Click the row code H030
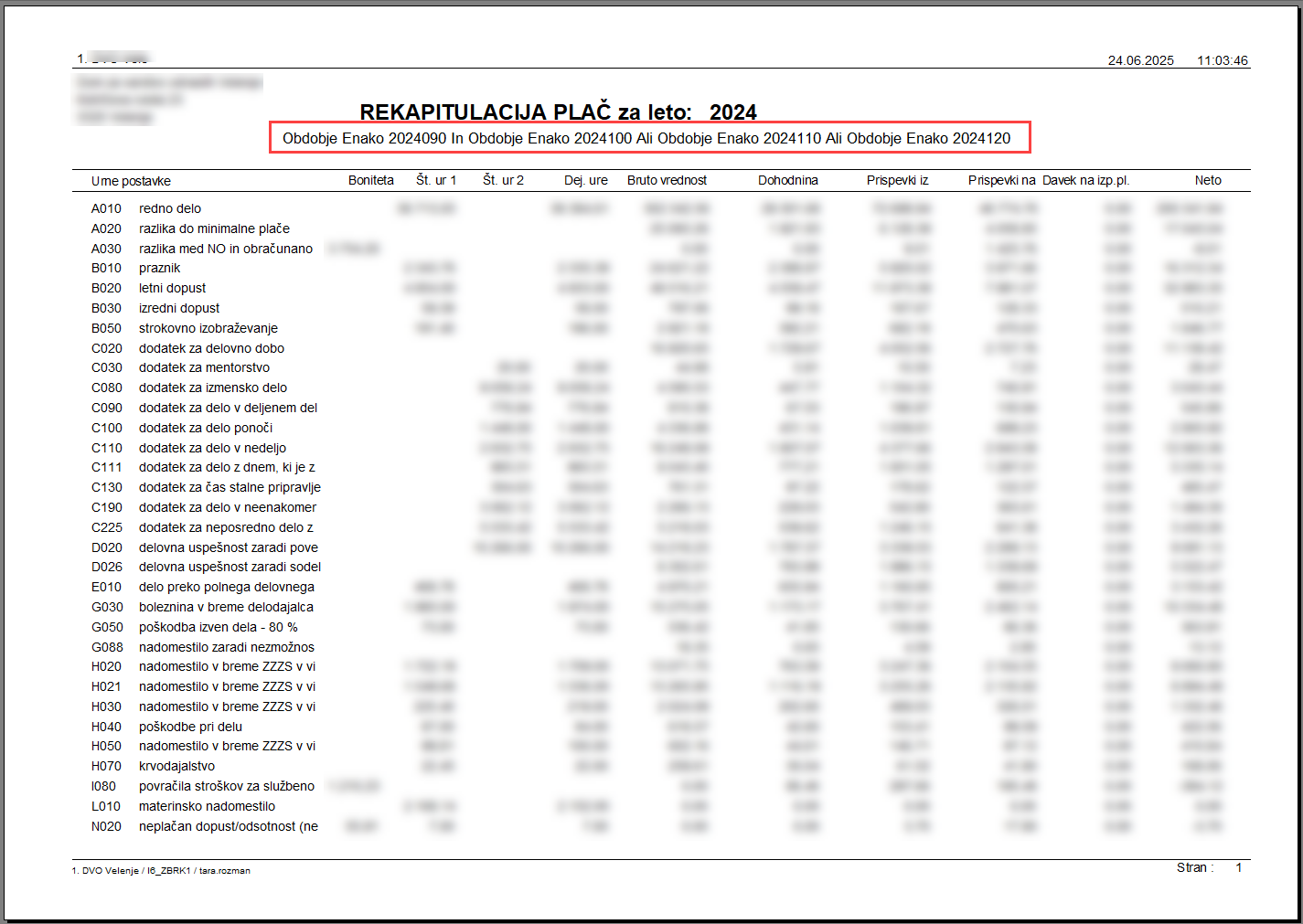This screenshot has width=1303, height=924. click(107, 706)
